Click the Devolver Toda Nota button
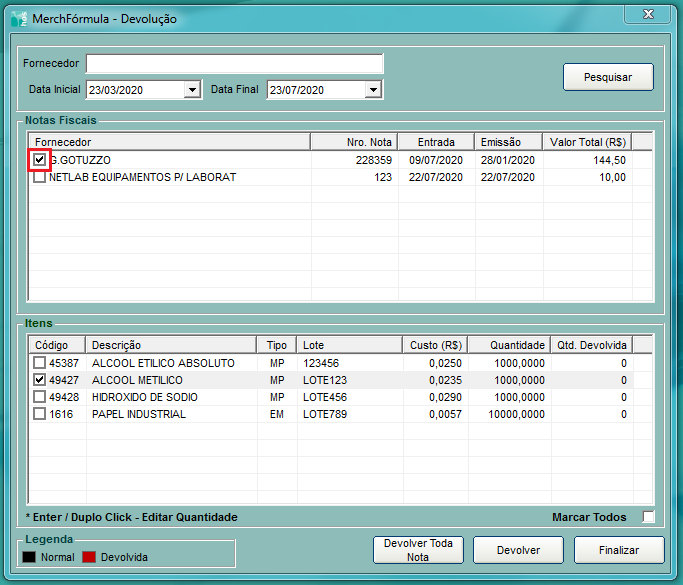The width and height of the screenshot is (683, 585). point(418,550)
